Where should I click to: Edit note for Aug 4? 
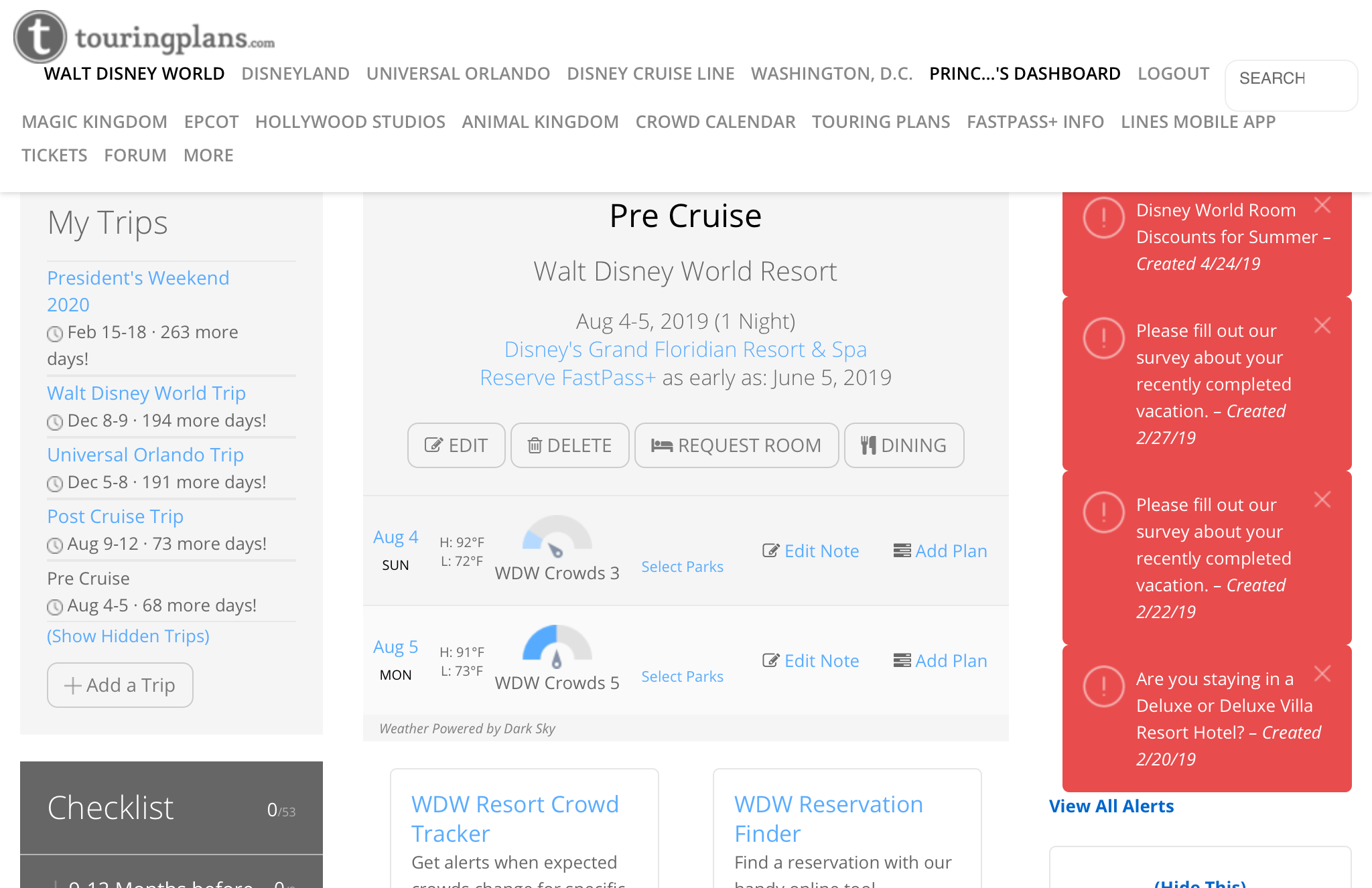[x=811, y=551]
